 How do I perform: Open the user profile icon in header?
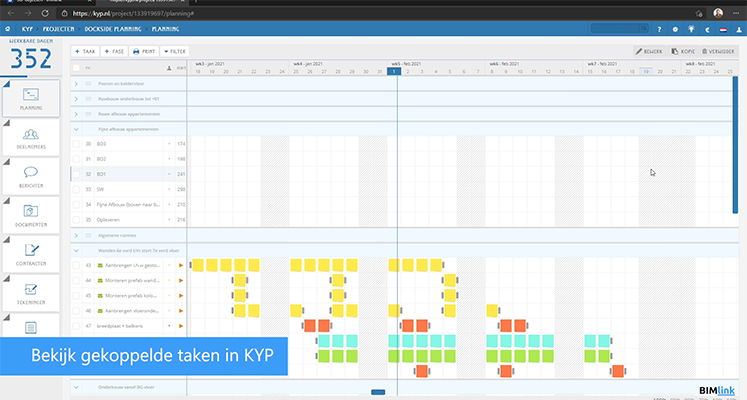(739, 29)
